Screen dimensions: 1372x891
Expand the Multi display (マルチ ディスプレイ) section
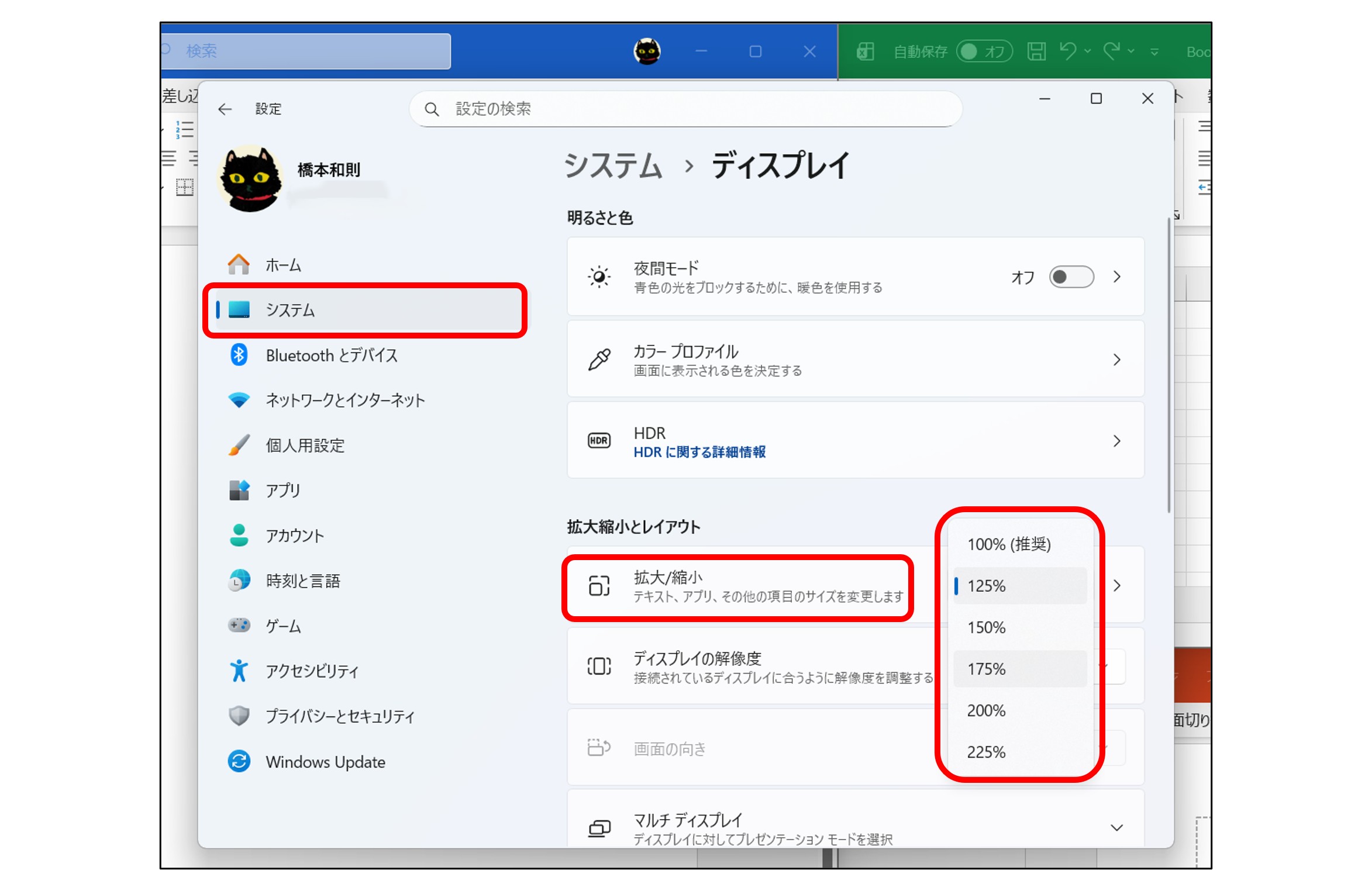point(1116,828)
